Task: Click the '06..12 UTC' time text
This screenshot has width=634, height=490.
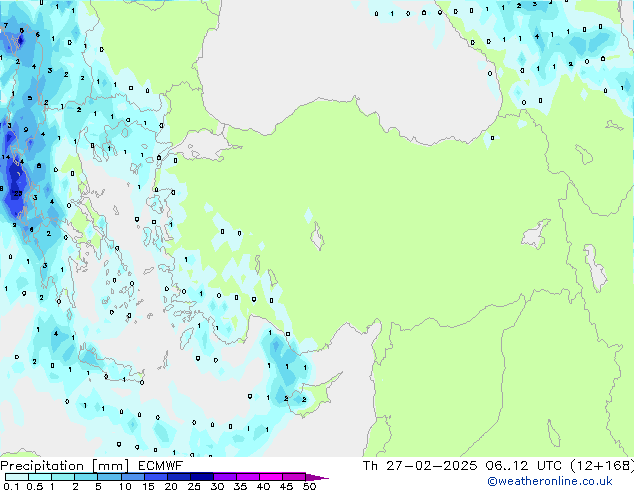Action: [x=524, y=466]
